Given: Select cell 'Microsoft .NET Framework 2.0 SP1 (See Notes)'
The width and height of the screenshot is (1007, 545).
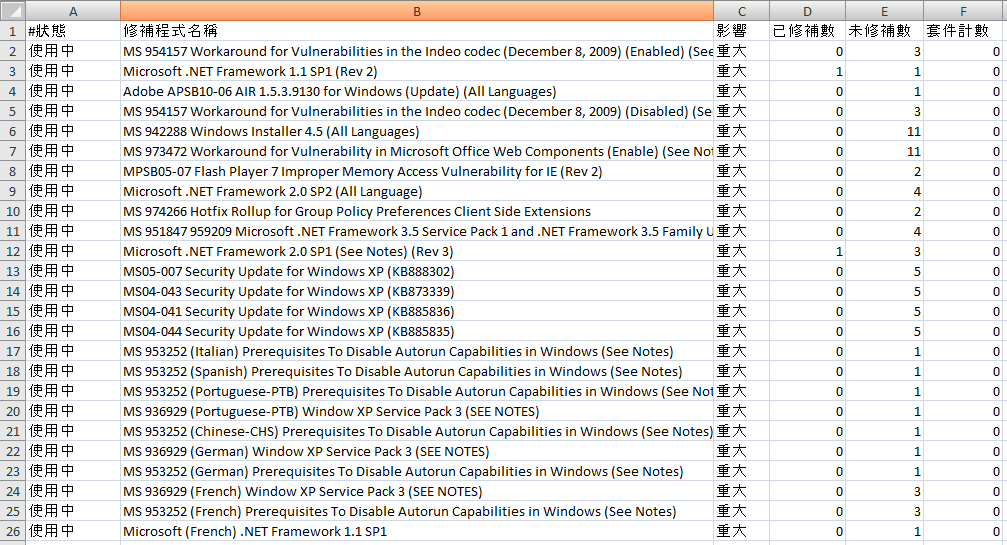Looking at the screenshot, I should tap(417, 251).
